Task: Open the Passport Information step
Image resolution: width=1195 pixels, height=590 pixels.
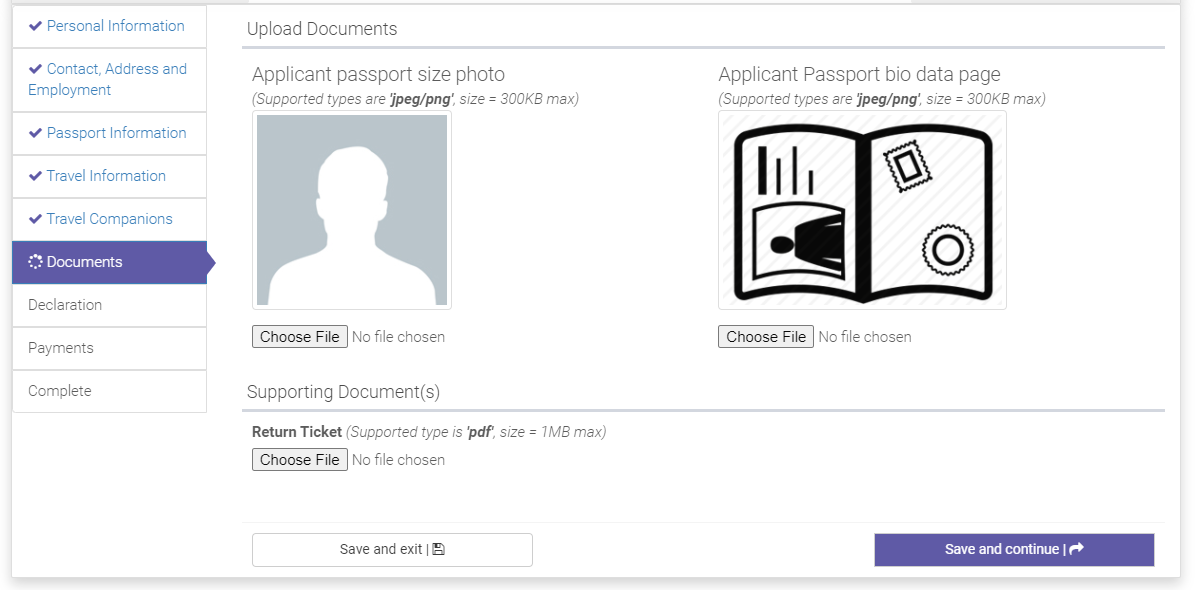Action: pyautogui.click(x=109, y=133)
